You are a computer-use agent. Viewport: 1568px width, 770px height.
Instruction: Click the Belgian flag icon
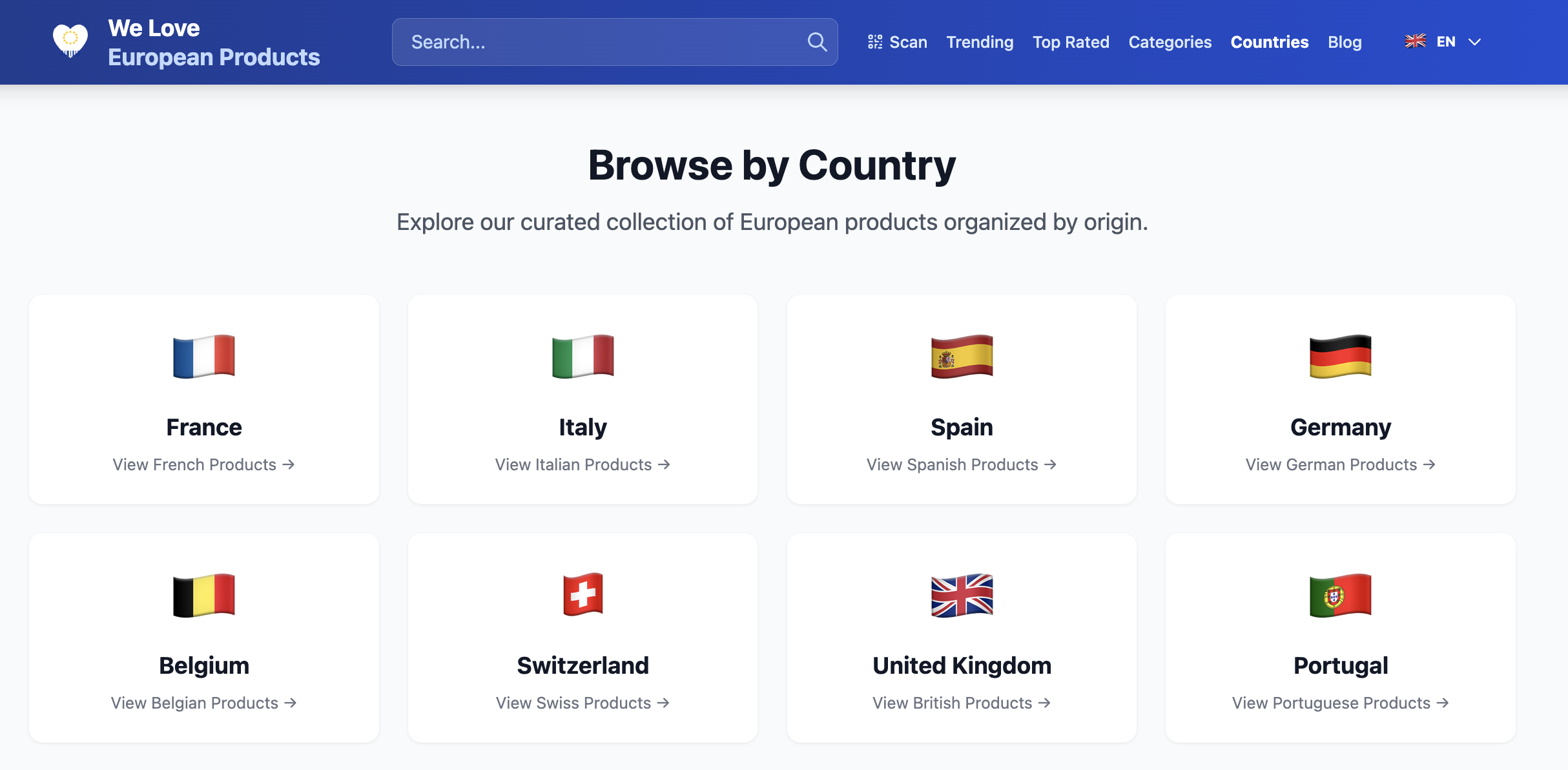pos(203,595)
